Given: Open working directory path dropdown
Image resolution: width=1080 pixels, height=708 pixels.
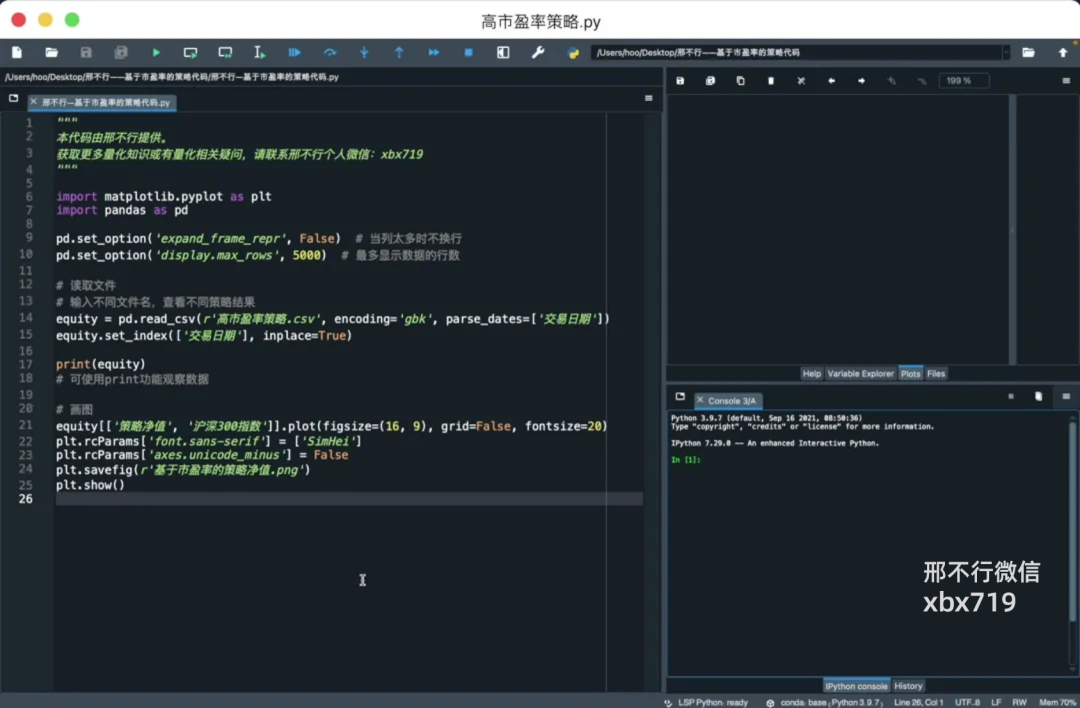Looking at the screenshot, I should coord(1006,52).
